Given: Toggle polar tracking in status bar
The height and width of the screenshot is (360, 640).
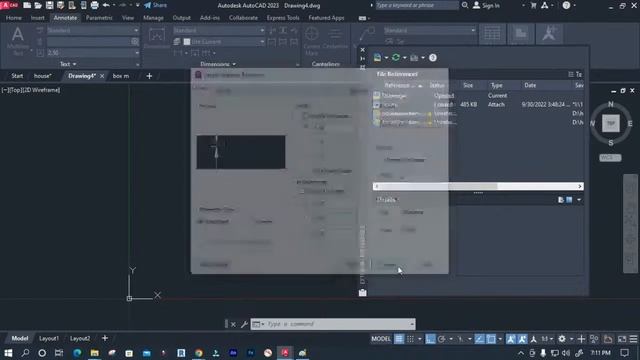Looking at the screenshot, I should coord(442,339).
